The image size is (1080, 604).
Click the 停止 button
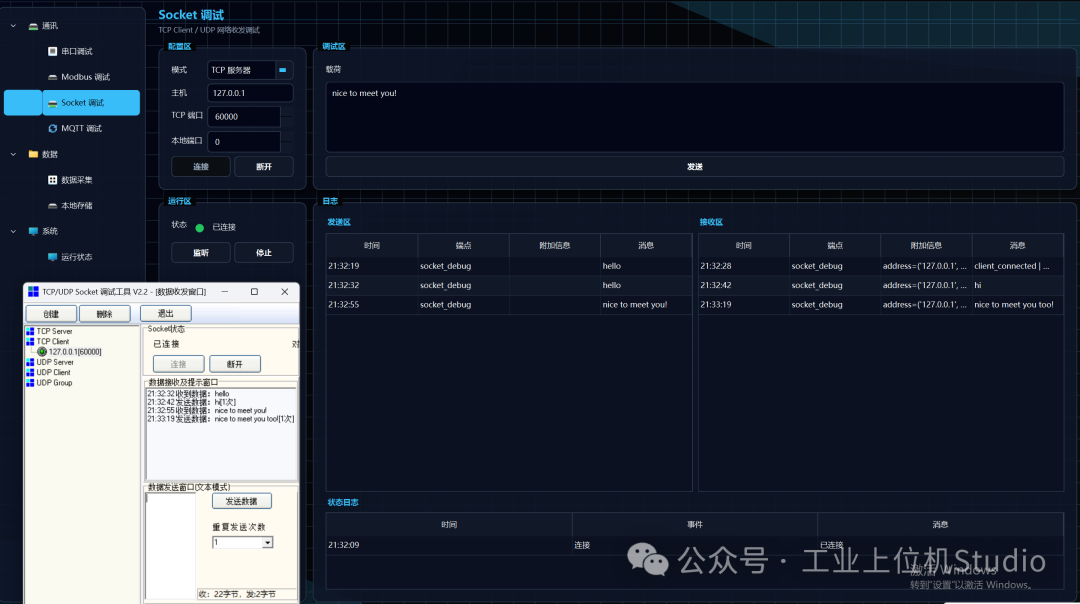[x=264, y=253]
